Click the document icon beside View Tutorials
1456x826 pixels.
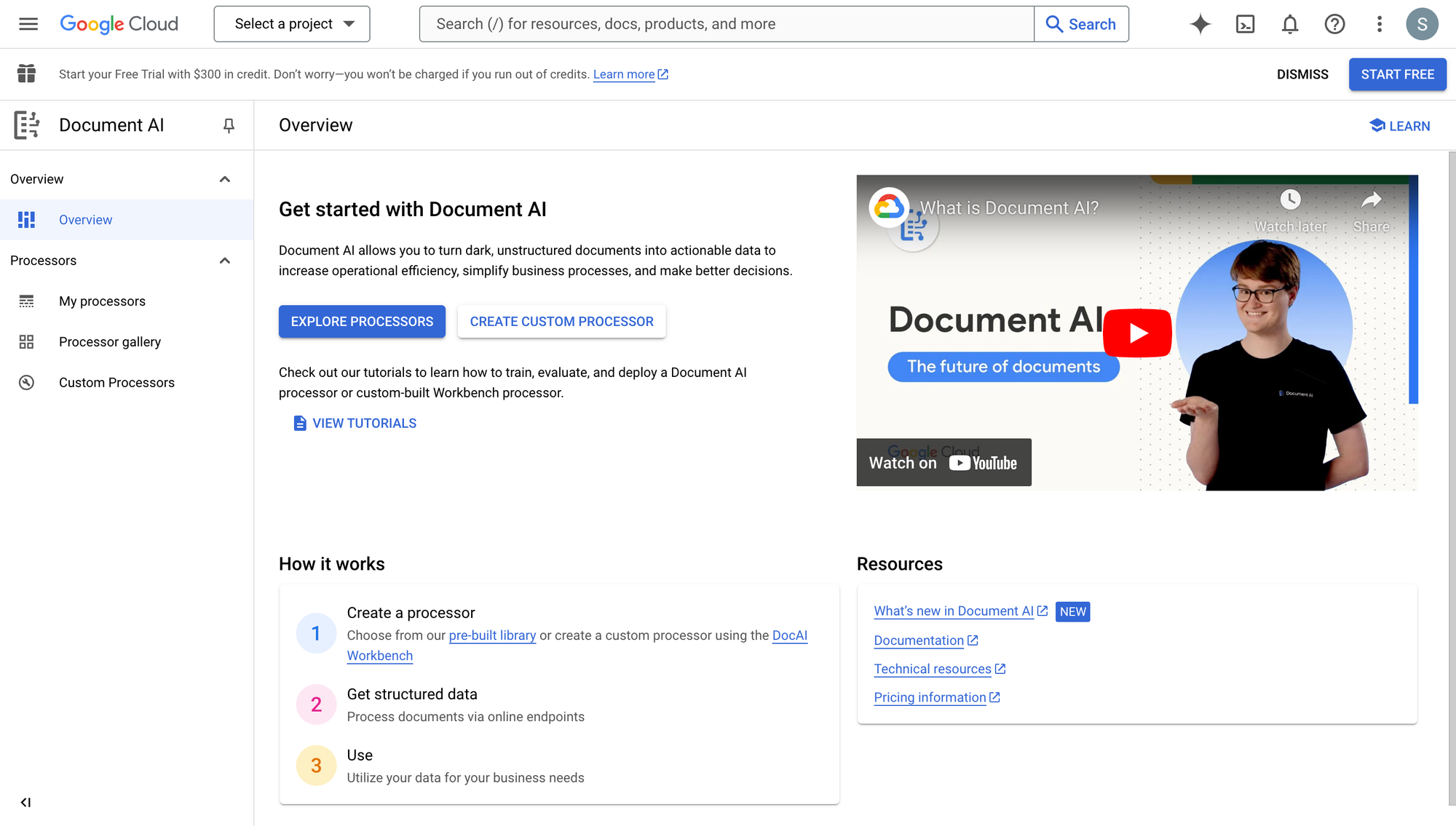[300, 423]
